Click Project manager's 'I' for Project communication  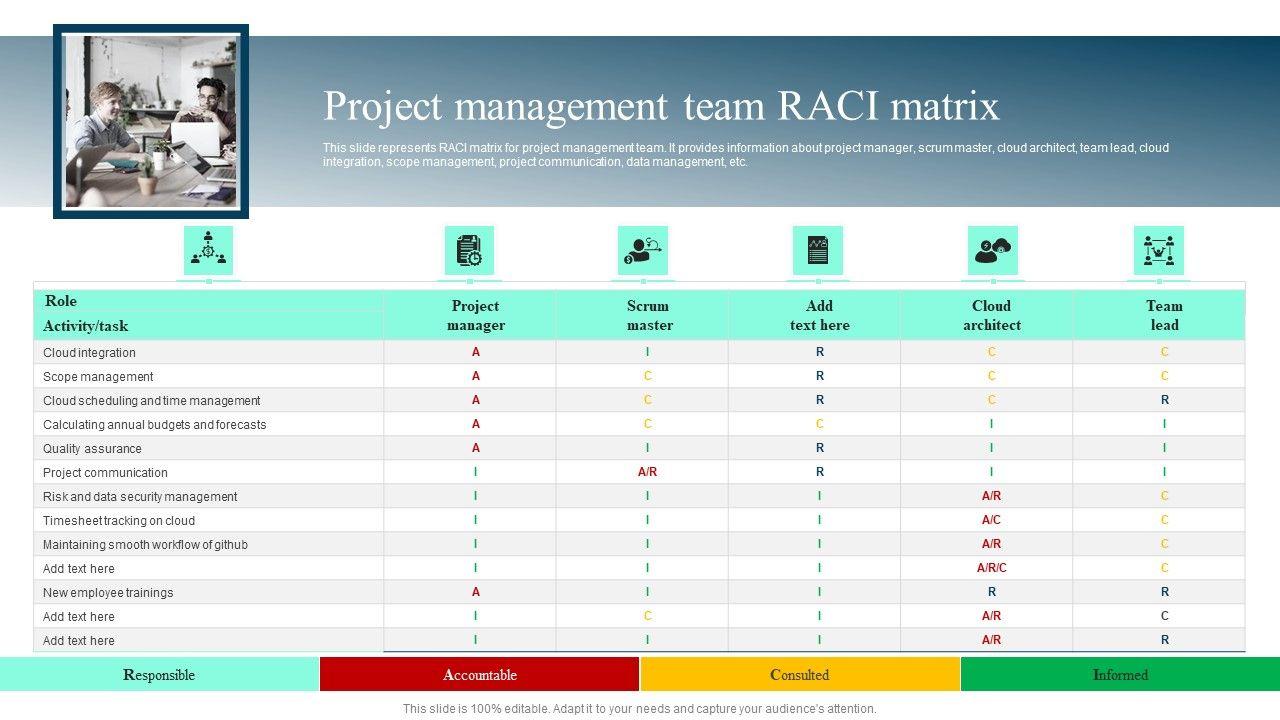pos(476,472)
